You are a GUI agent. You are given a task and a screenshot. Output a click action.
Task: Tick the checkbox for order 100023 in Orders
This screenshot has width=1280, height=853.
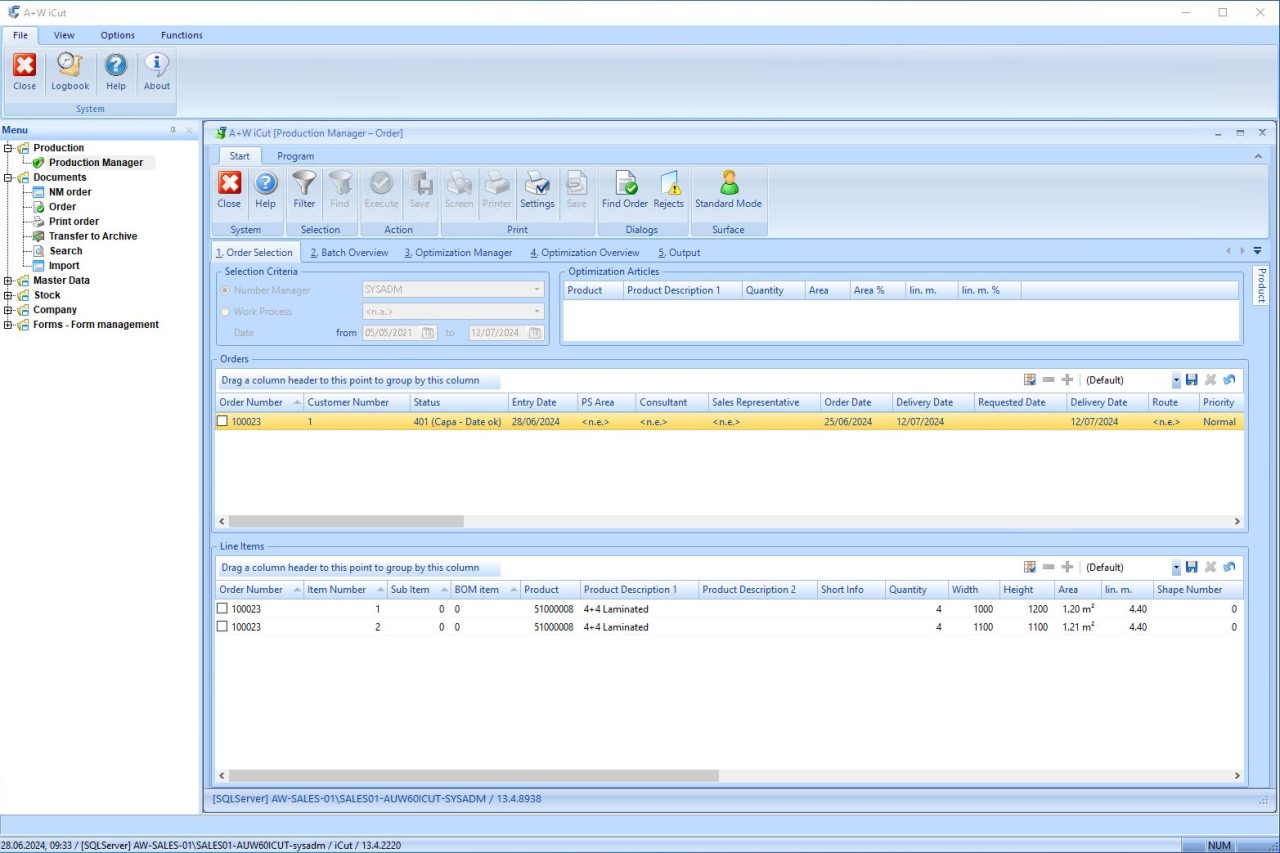click(x=223, y=422)
